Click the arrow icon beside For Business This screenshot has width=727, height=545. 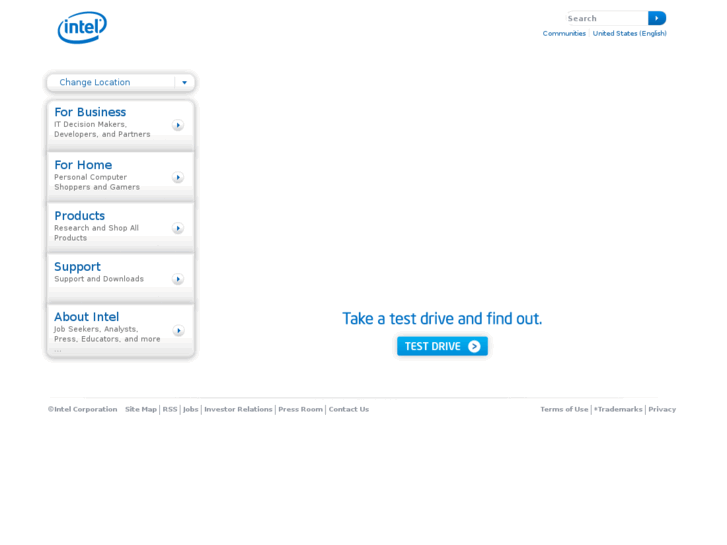click(178, 125)
